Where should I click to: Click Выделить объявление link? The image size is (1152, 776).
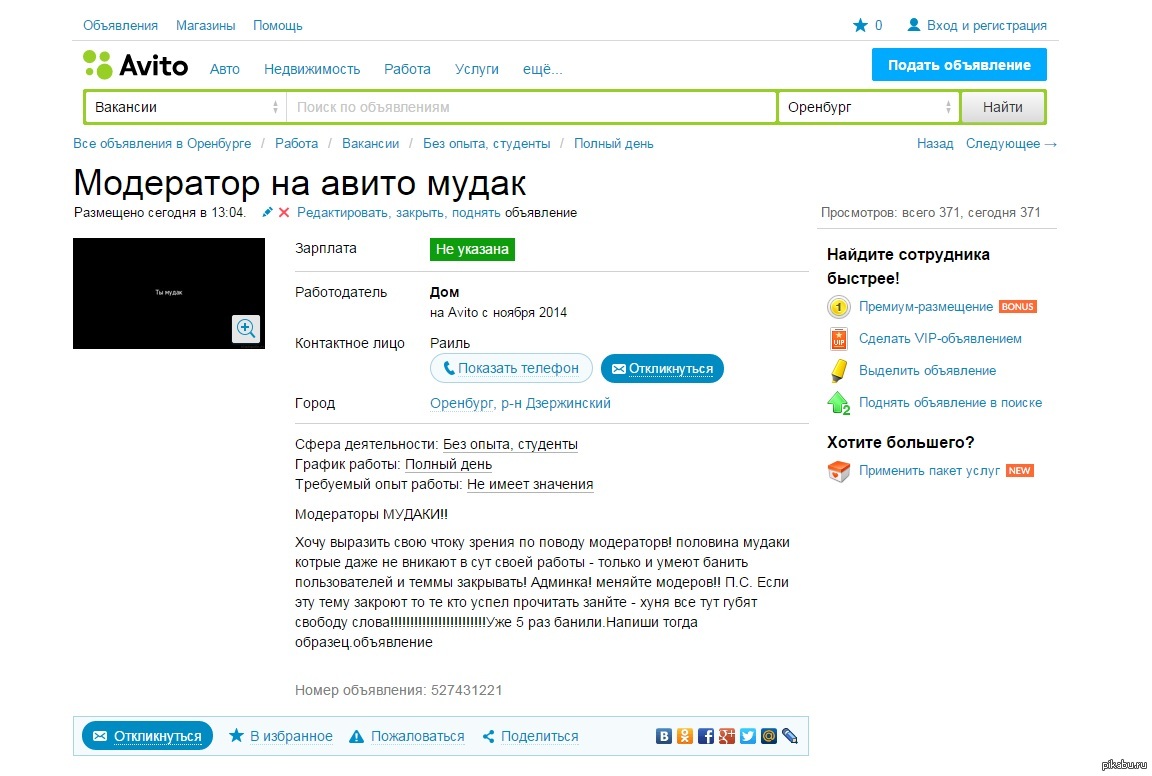click(927, 371)
